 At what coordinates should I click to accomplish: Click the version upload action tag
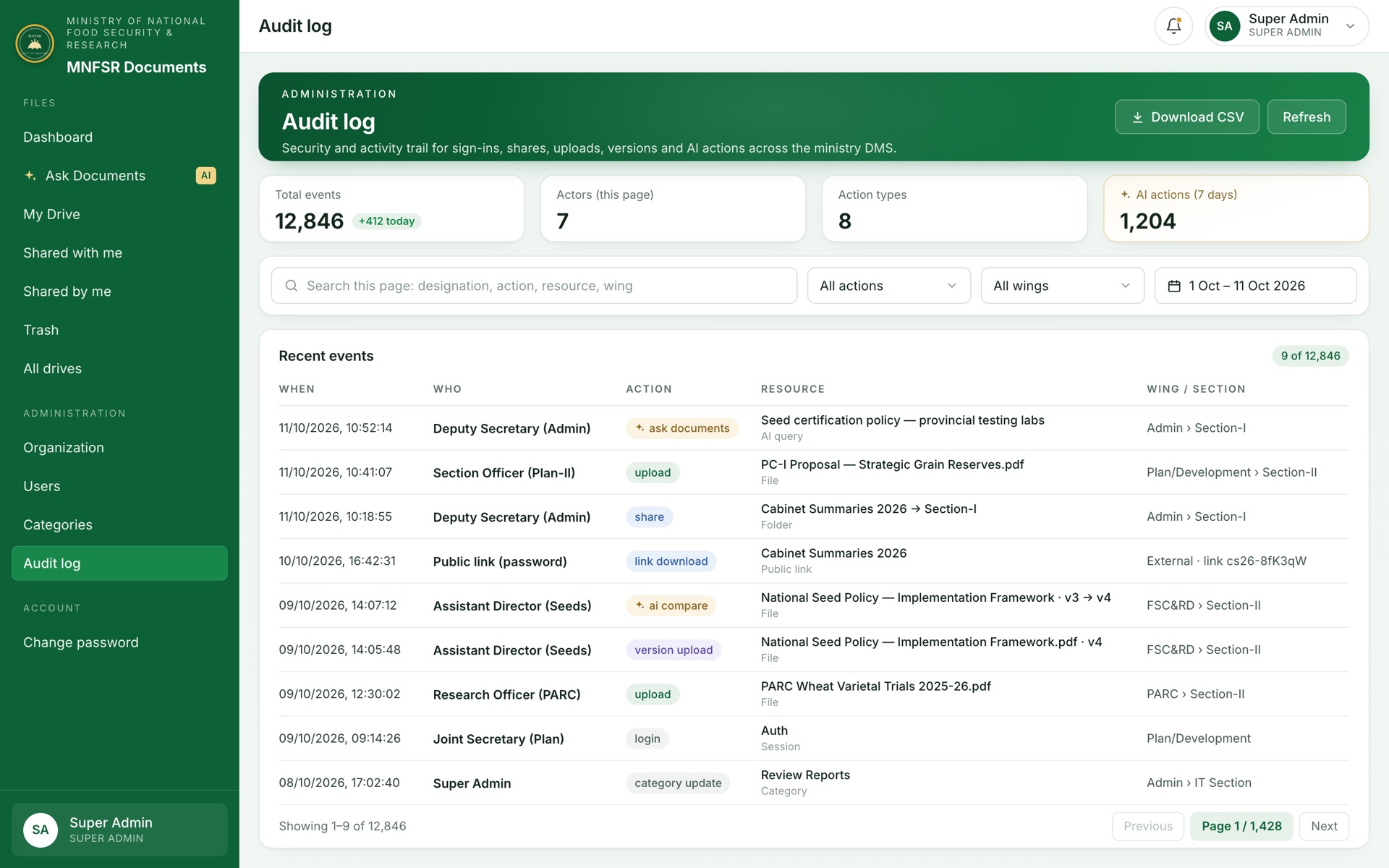(674, 650)
